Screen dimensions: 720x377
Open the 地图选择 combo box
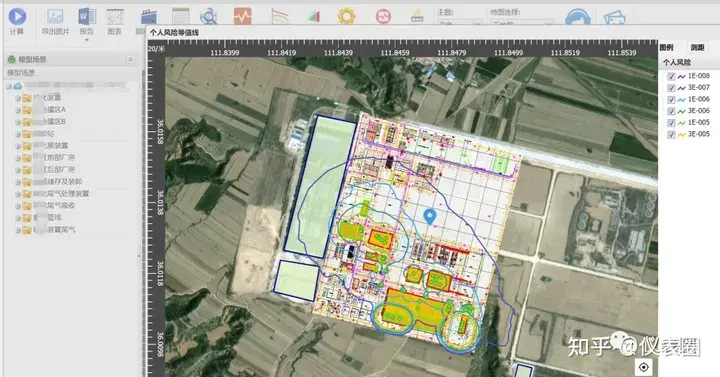[x=522, y=23]
